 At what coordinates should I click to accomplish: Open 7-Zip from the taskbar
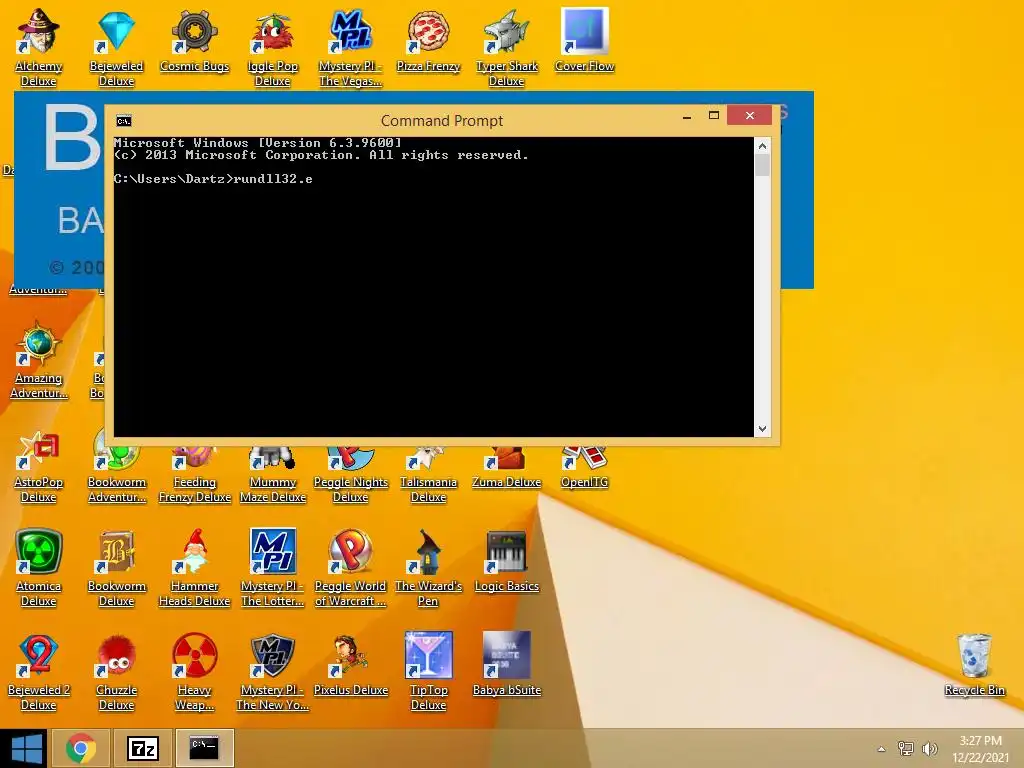click(143, 748)
